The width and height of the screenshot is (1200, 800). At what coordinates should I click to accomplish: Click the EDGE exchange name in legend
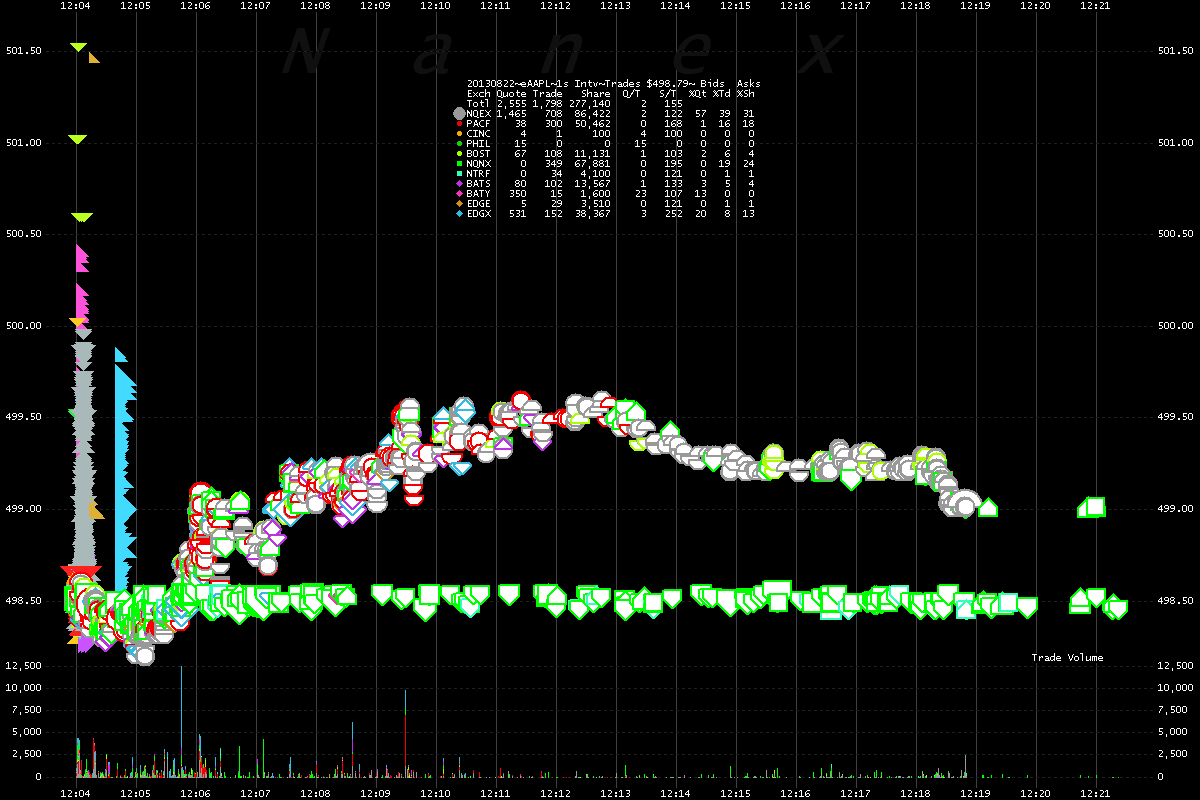[x=479, y=203]
